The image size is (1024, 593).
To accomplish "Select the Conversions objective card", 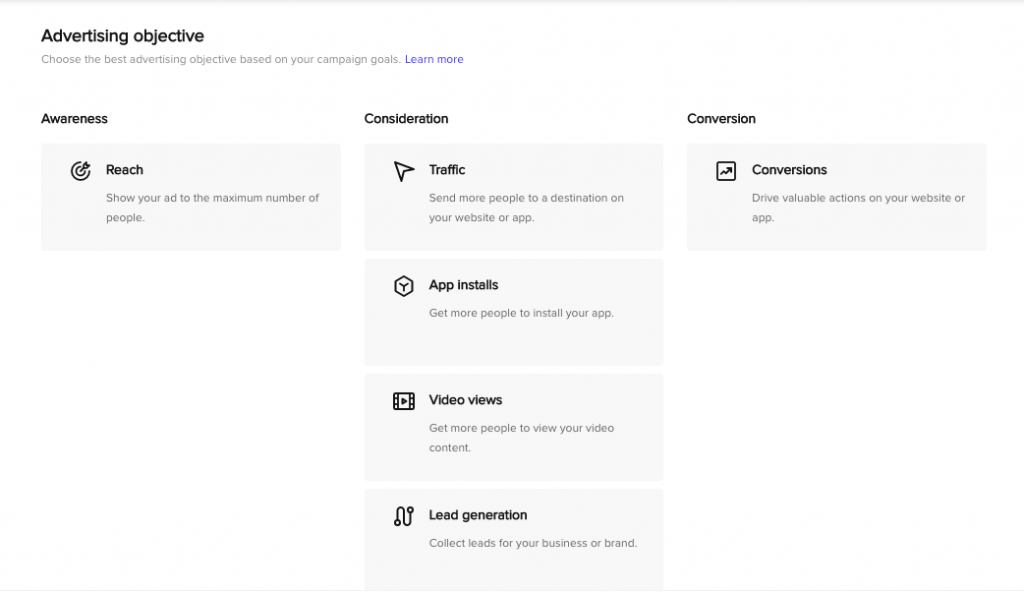I will click(x=837, y=197).
